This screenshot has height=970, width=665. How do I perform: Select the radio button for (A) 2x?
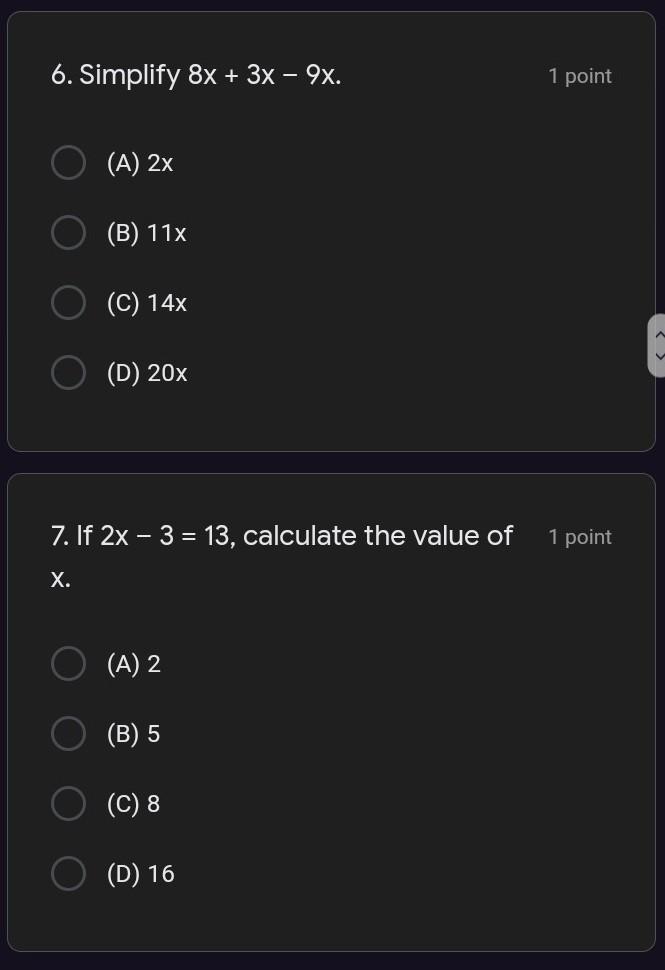coord(68,162)
